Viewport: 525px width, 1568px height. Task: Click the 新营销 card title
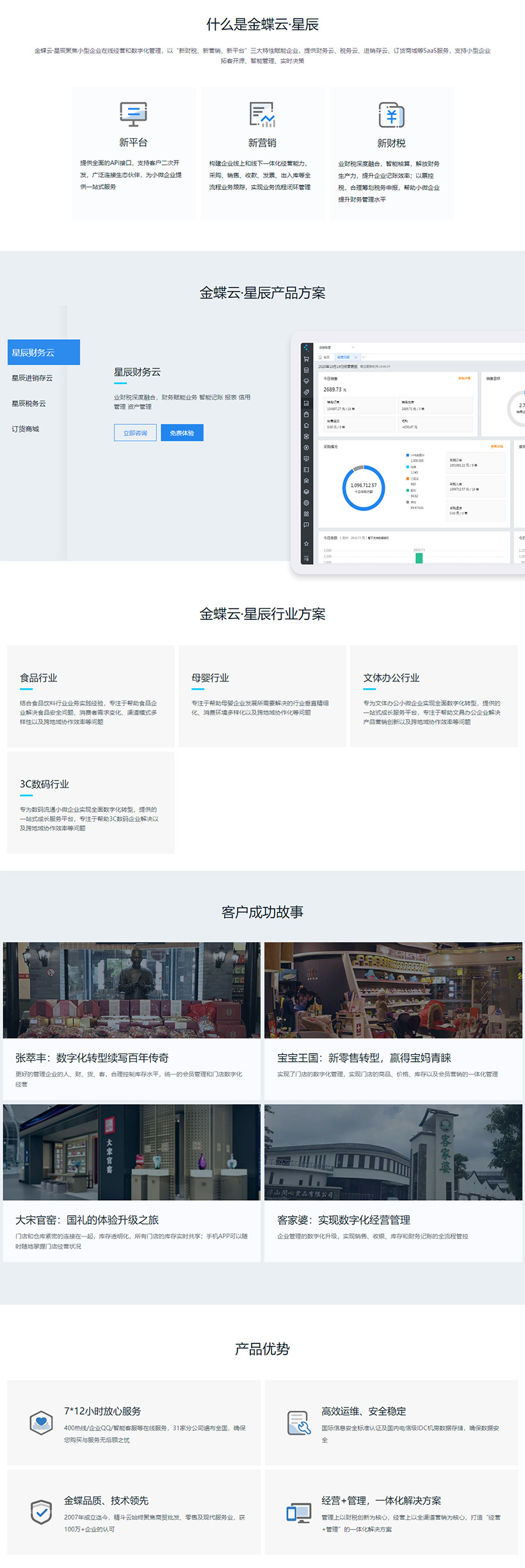[x=262, y=143]
